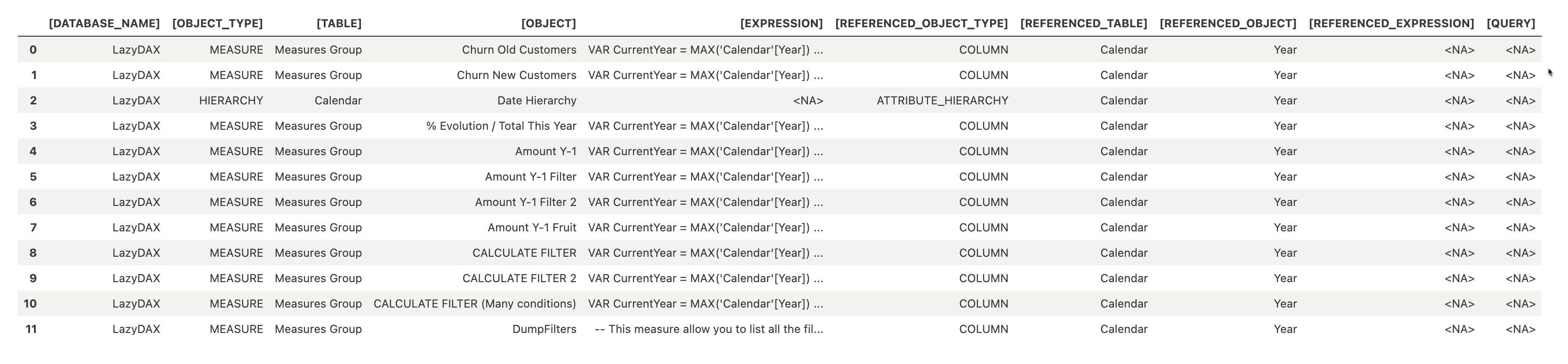Click the 'Amount Y-1 Fruit' cell
The width and height of the screenshot is (1568, 364).
[x=531, y=228]
